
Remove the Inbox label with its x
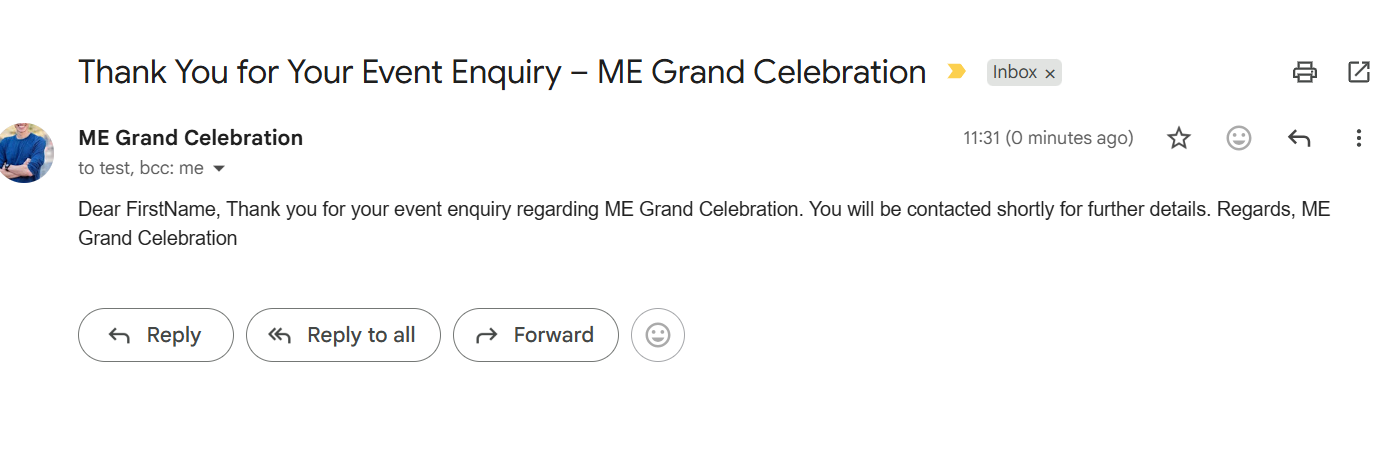(x=1050, y=73)
